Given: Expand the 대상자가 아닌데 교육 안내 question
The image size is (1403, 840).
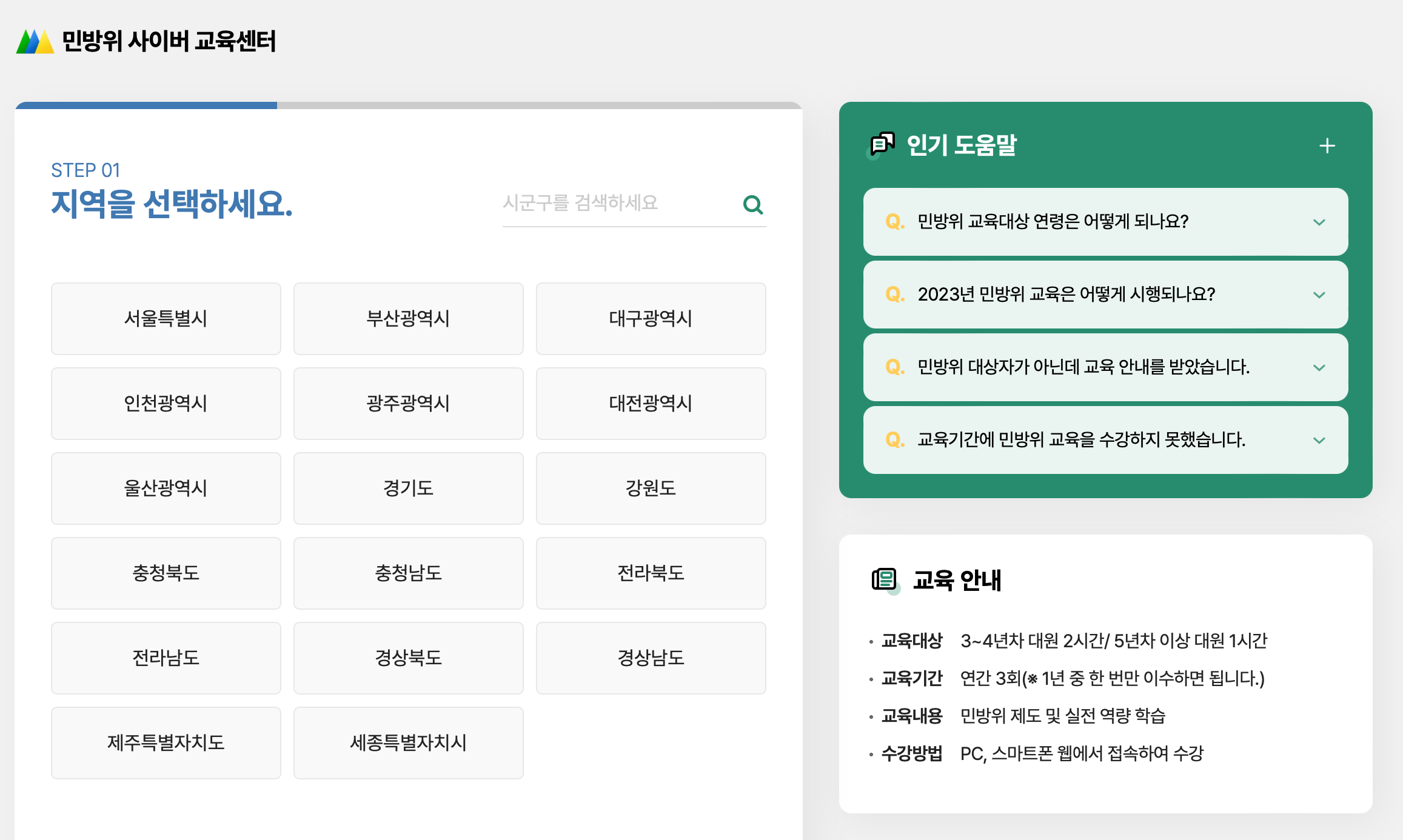Looking at the screenshot, I should (x=1319, y=368).
